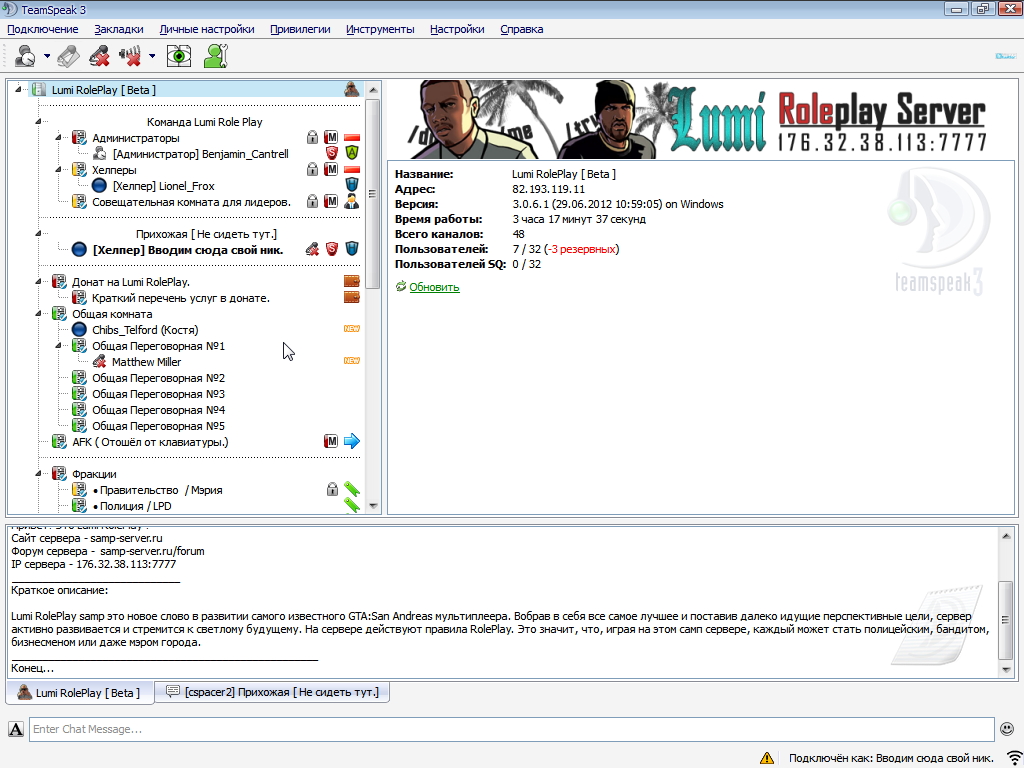Collapse the Донат на Lumi RolePlay channel
1024x768 pixels.
click(x=38, y=281)
